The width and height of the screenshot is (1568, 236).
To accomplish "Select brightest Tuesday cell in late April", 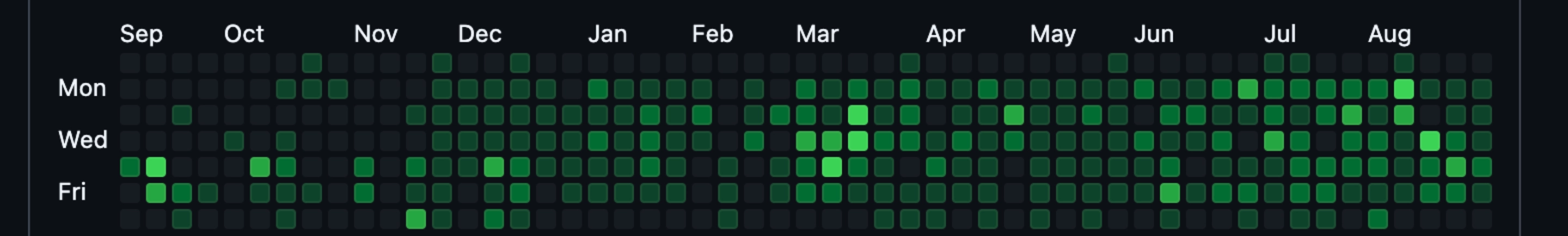I will (1013, 115).
